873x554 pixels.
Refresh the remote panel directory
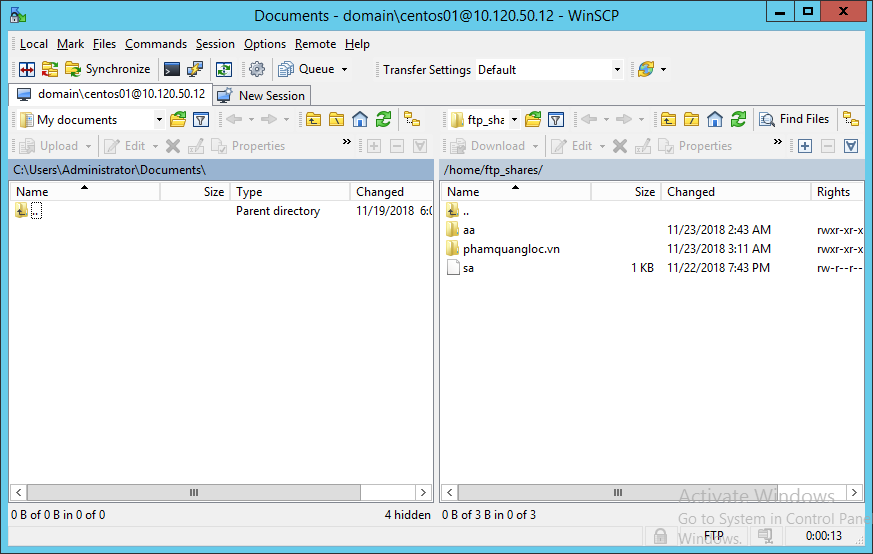coord(738,119)
